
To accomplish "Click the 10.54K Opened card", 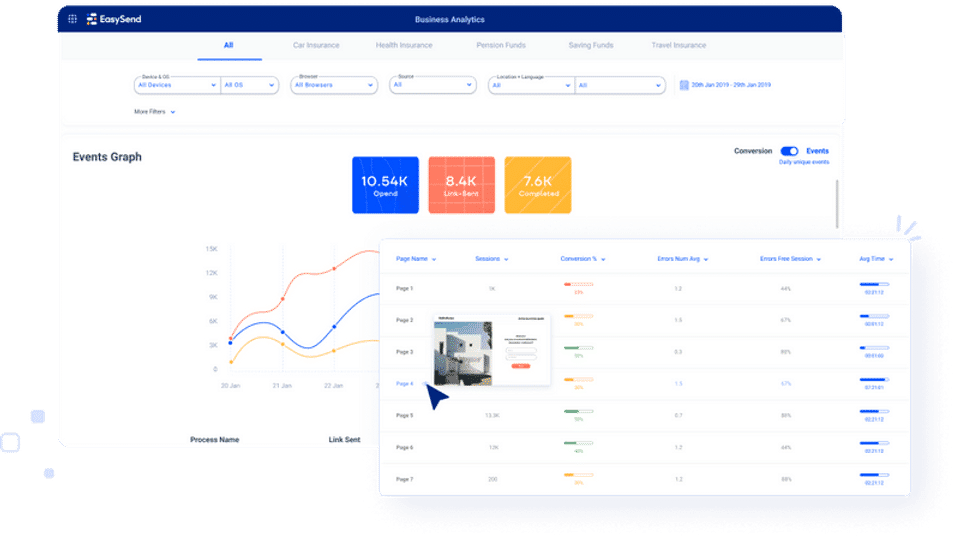I will click(x=385, y=185).
